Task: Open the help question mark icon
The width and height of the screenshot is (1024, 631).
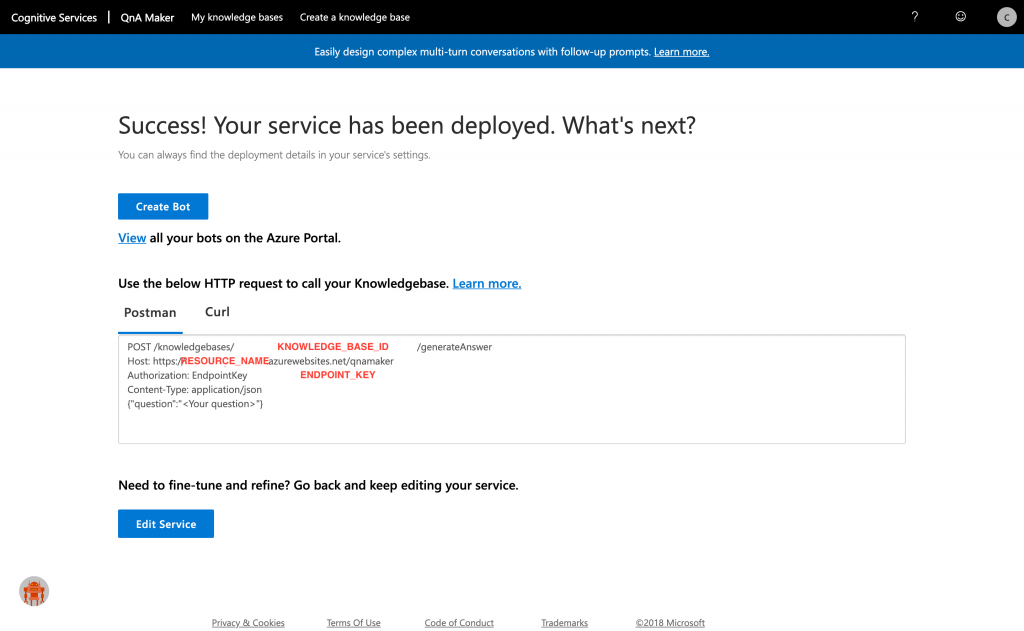Action: [914, 17]
